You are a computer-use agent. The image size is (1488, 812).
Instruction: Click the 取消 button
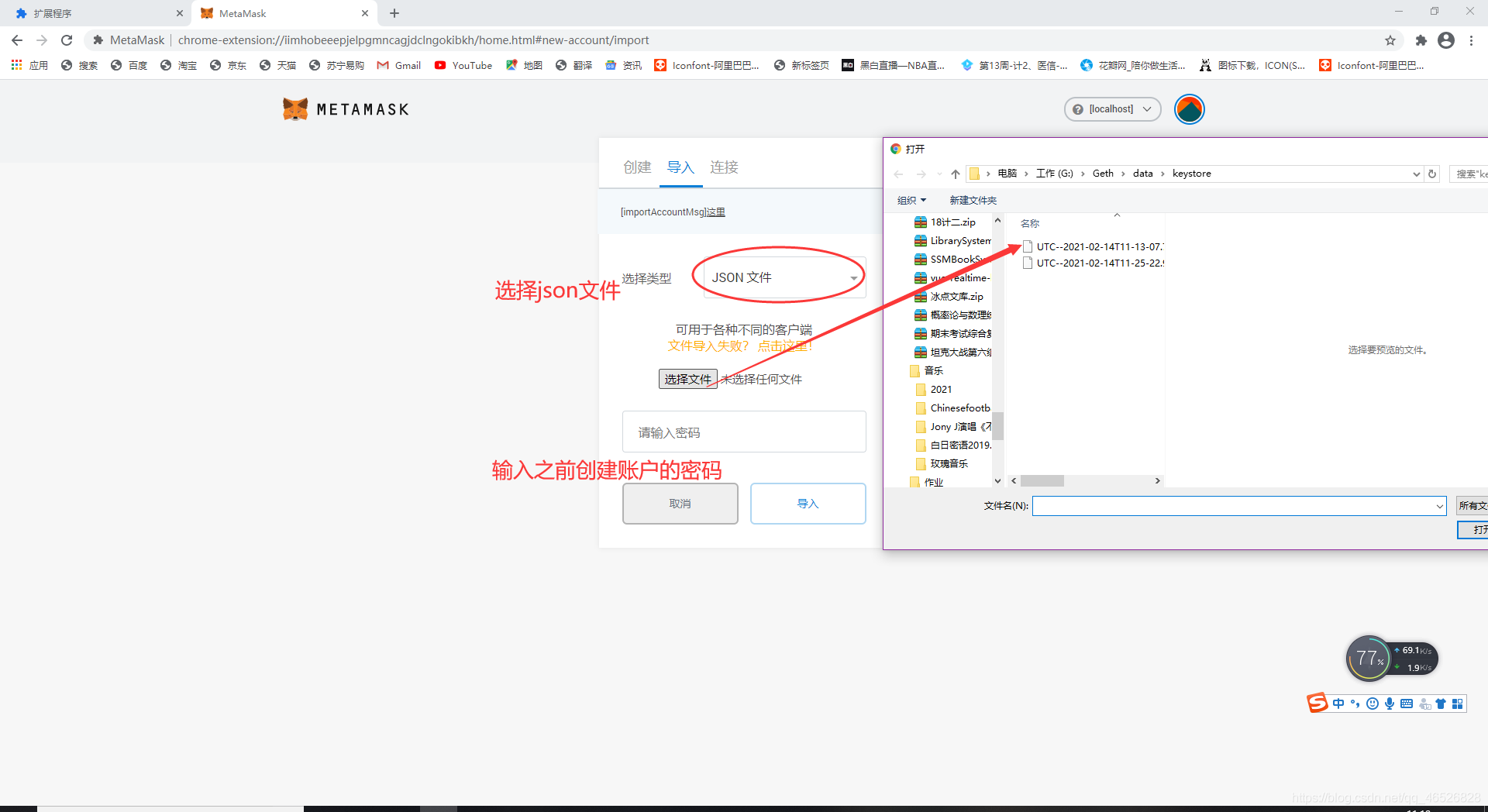680,504
